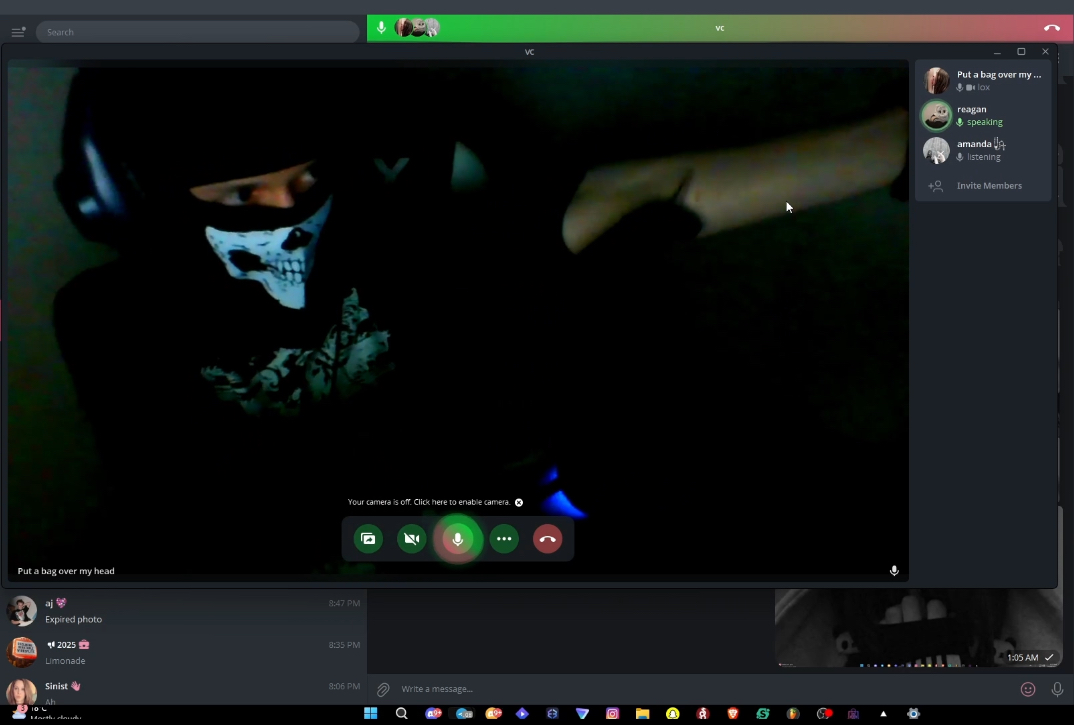Viewport: 1074px width, 725px height.
Task: Open the aj chat in chat list
Action: (x=184, y=611)
